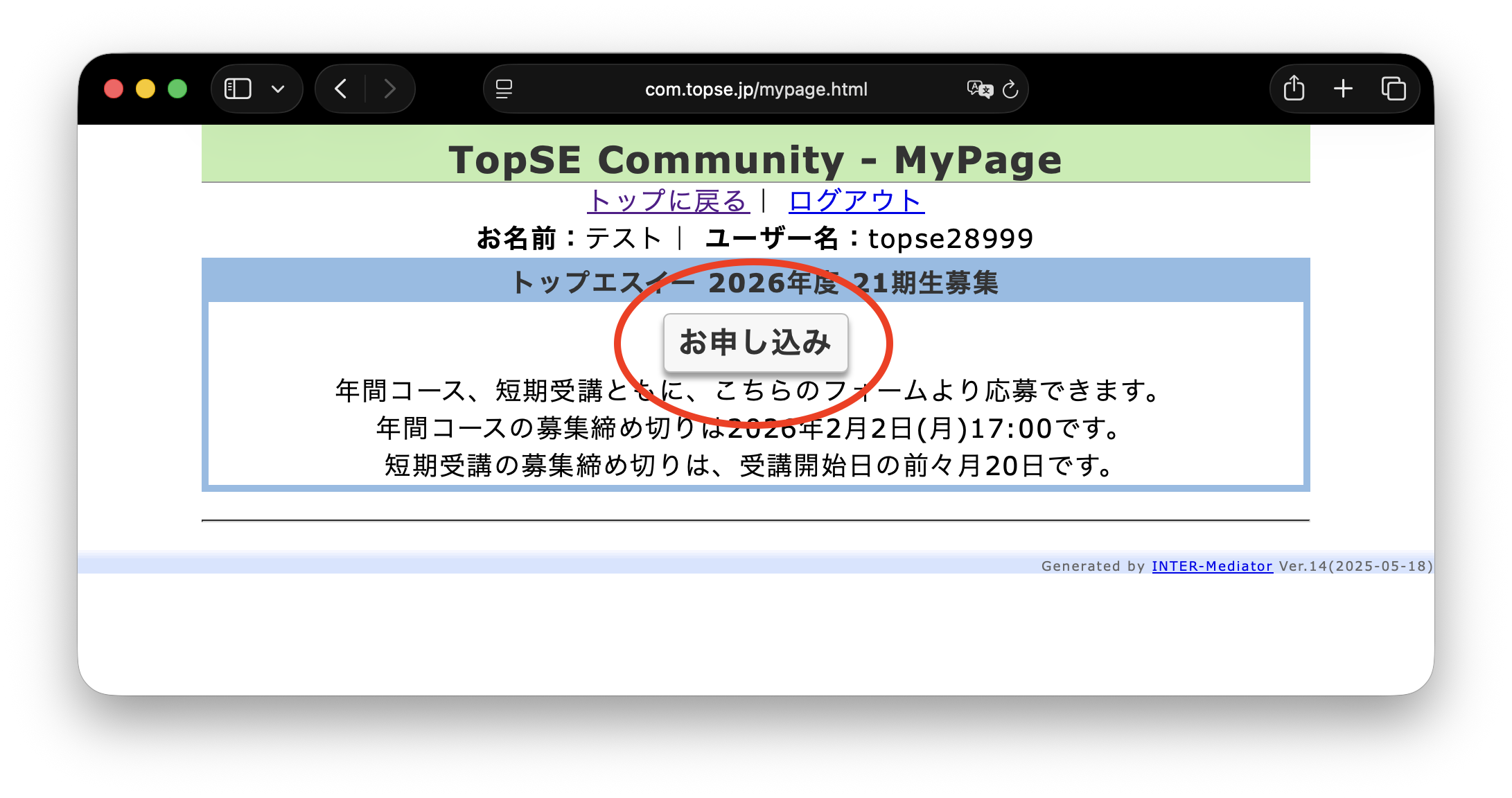Click the username text topse28999
The image size is (1512, 798).
(951, 238)
